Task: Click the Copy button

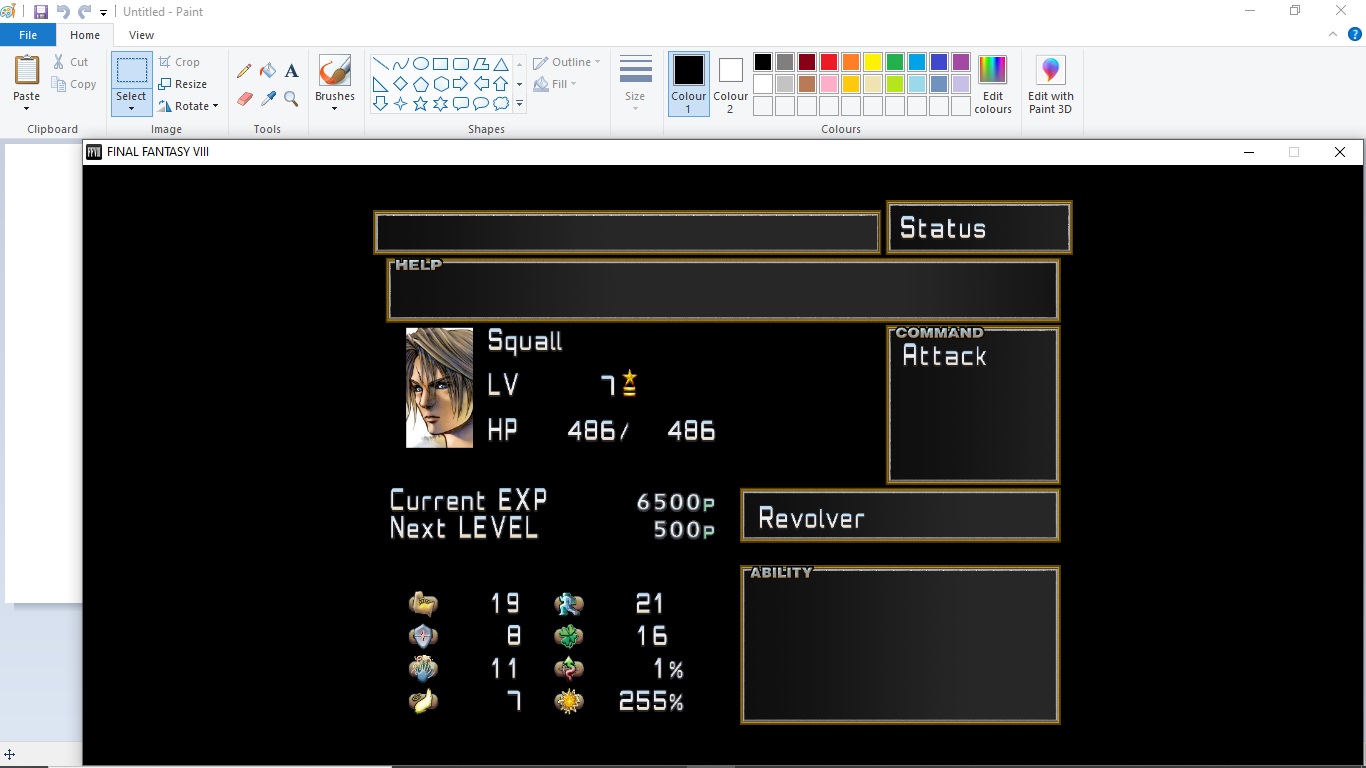Action: coord(75,84)
